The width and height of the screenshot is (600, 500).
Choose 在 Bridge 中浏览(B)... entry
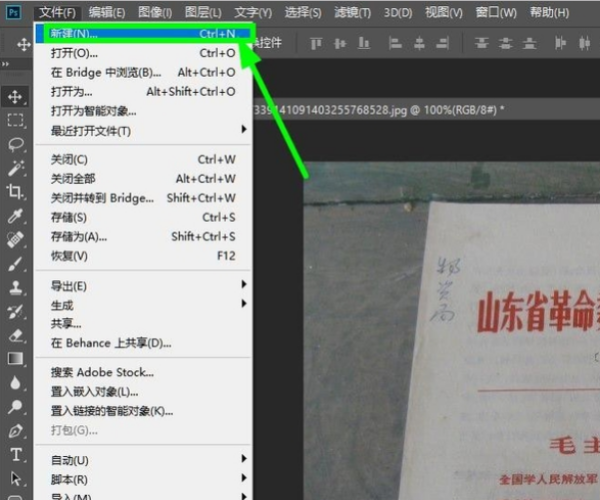tap(143, 72)
